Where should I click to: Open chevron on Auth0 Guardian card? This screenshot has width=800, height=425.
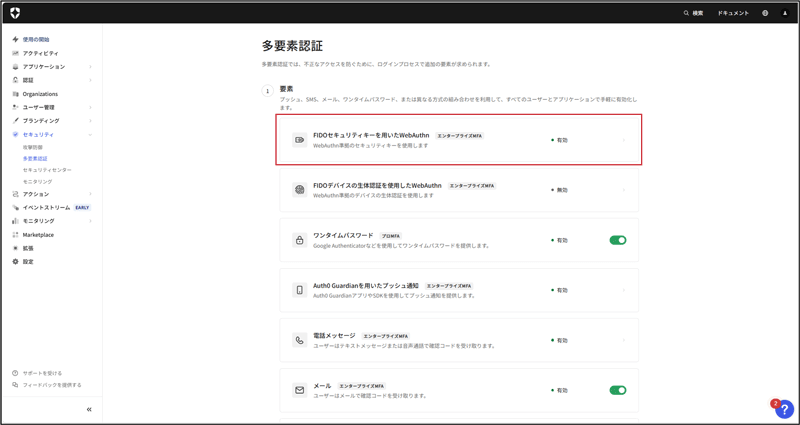tap(624, 290)
